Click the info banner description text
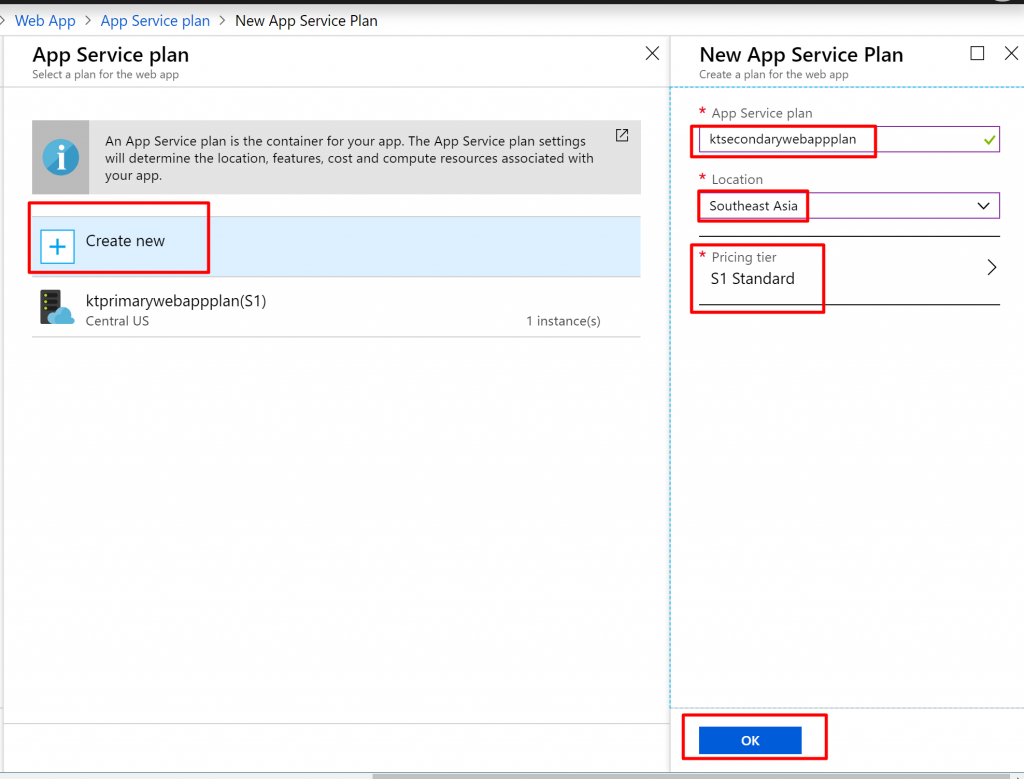 click(349, 158)
